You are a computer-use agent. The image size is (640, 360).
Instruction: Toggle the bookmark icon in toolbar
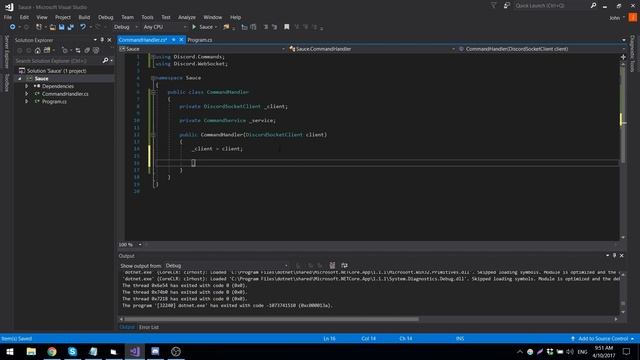pos(287,27)
